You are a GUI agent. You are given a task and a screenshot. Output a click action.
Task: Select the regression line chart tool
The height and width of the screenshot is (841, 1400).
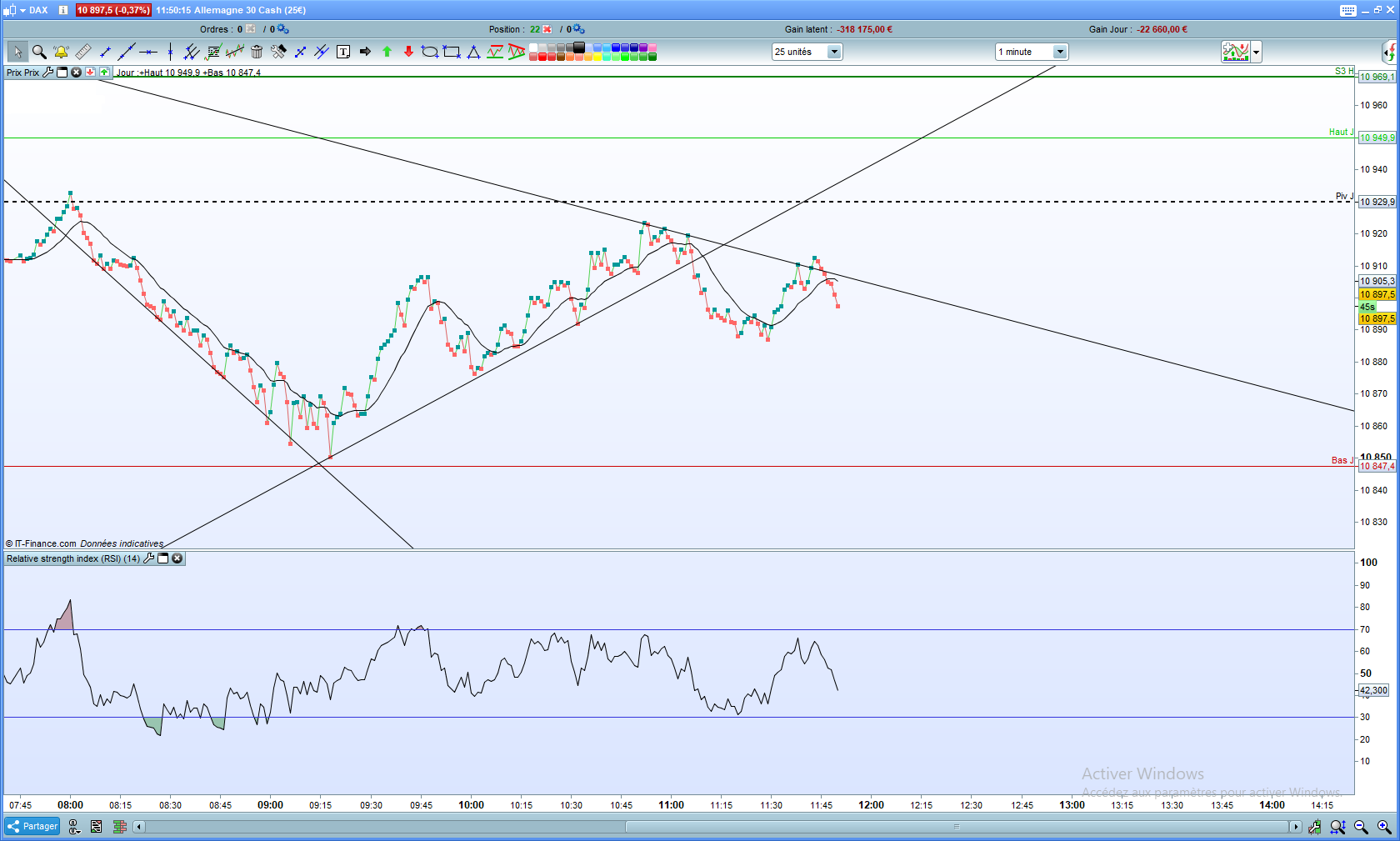pyautogui.click(x=235, y=52)
